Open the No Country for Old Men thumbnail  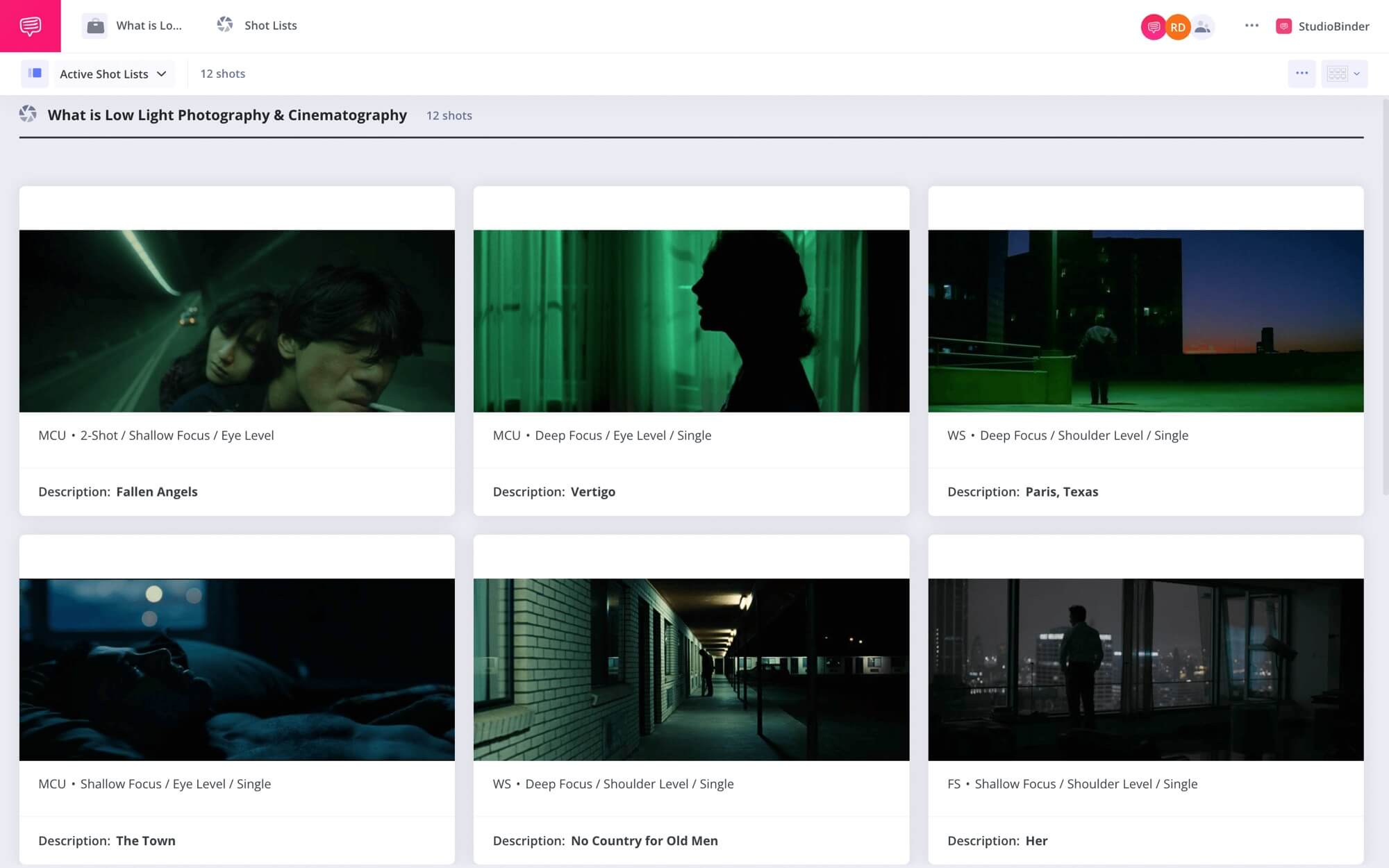[691, 669]
